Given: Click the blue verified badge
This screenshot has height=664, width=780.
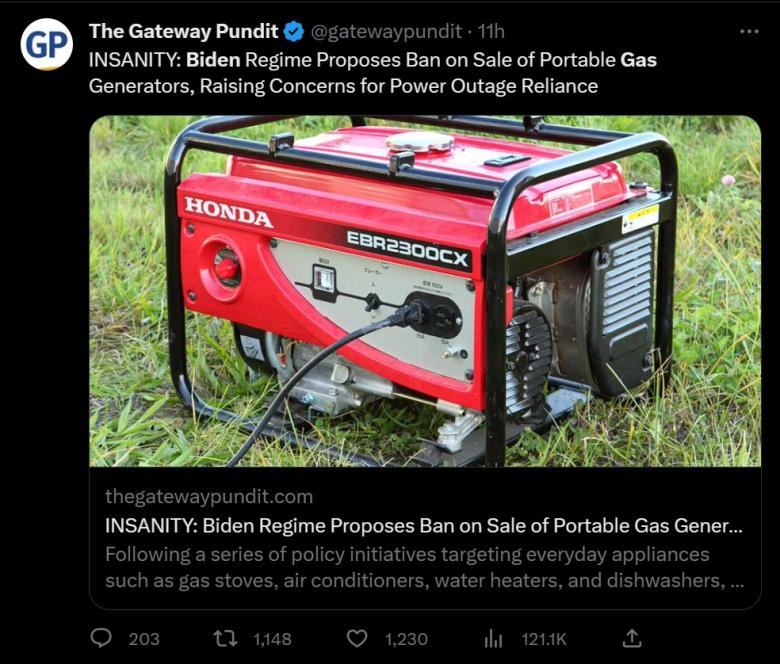Looking at the screenshot, I should (x=293, y=32).
